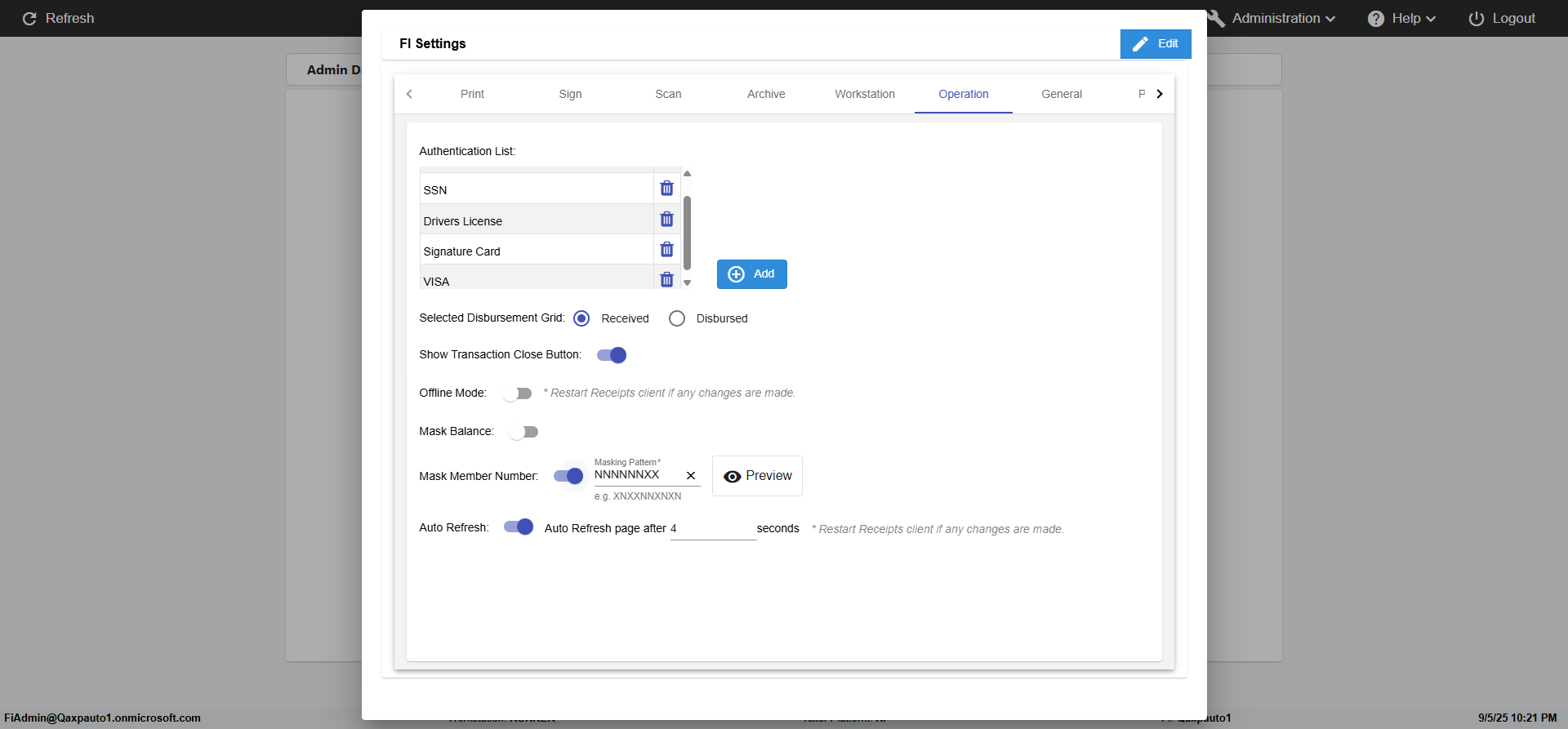Open the Archive tab
1568x729 pixels.
[x=766, y=94]
